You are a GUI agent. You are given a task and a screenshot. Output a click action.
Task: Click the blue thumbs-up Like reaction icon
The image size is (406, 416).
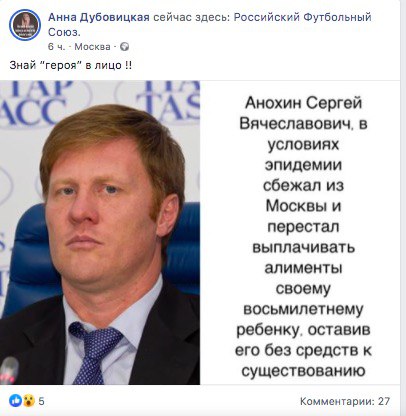tap(16, 400)
